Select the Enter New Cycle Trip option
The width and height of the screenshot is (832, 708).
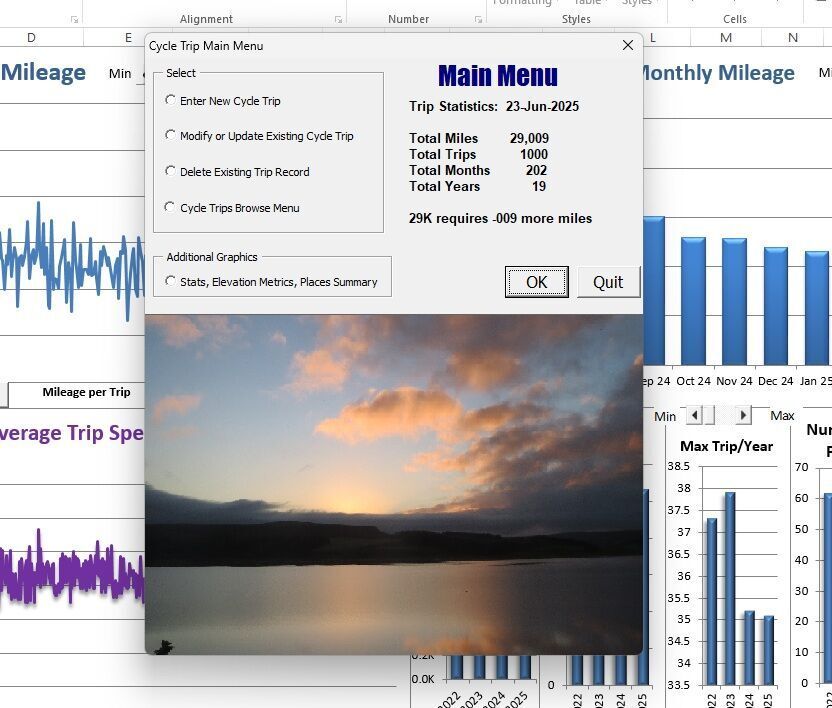click(171, 100)
